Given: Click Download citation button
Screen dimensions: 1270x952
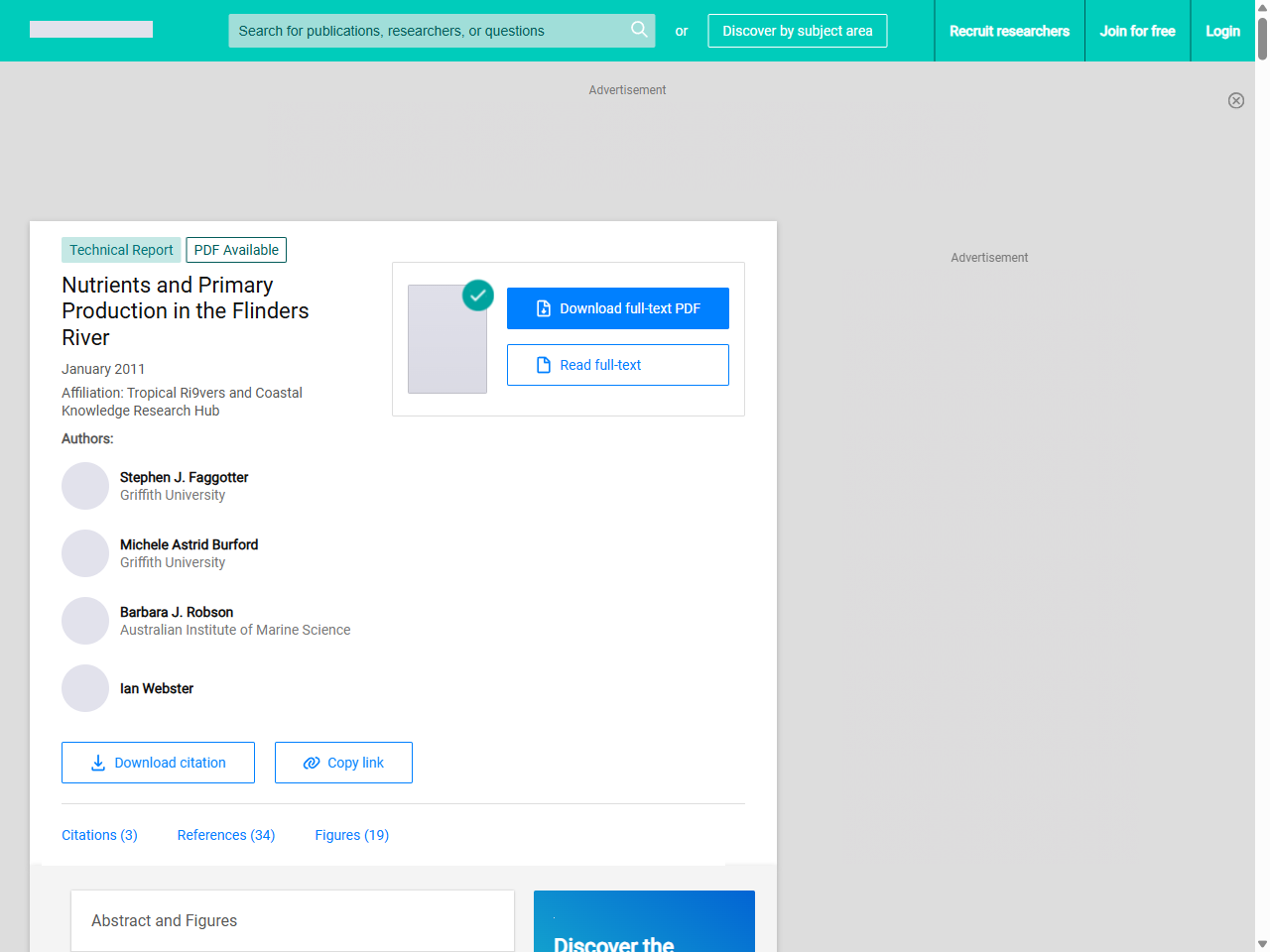Looking at the screenshot, I should pyautogui.click(x=158, y=763).
